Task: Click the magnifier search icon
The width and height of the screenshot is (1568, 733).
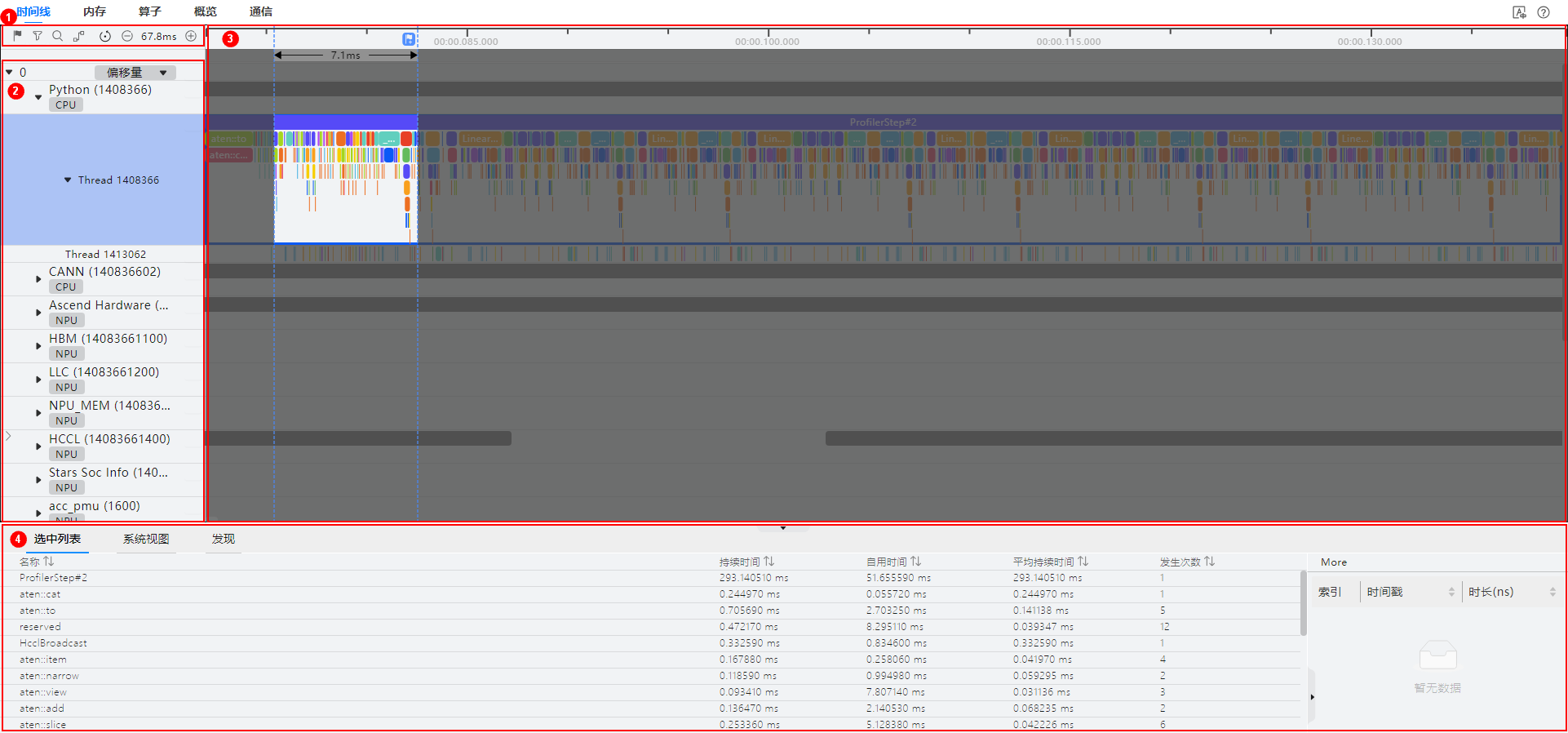Action: [x=57, y=36]
